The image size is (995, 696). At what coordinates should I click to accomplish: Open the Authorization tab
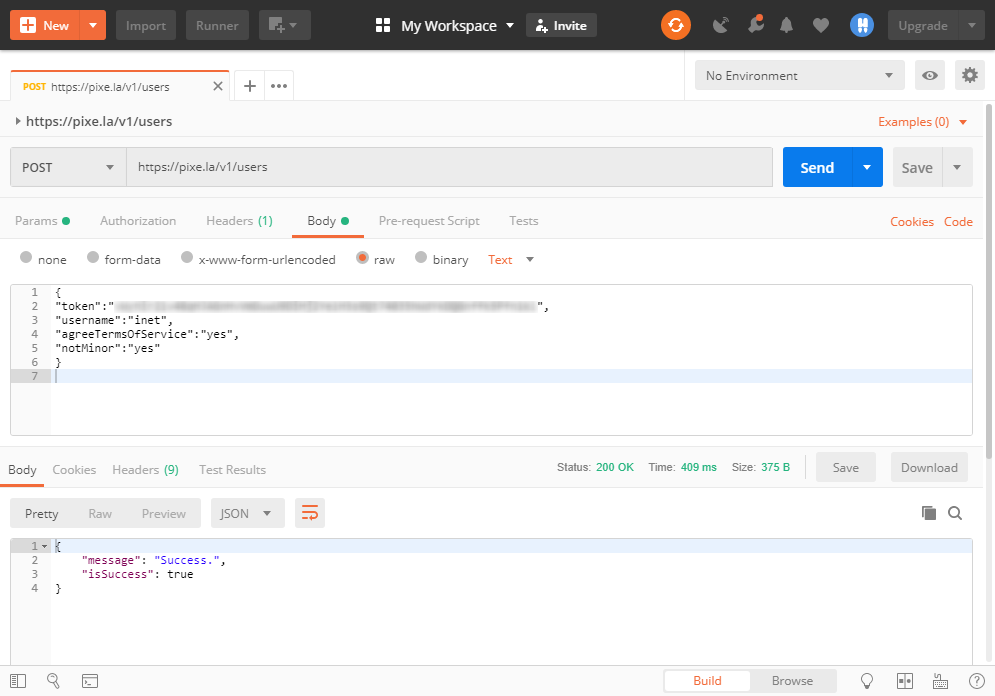pyautogui.click(x=138, y=221)
